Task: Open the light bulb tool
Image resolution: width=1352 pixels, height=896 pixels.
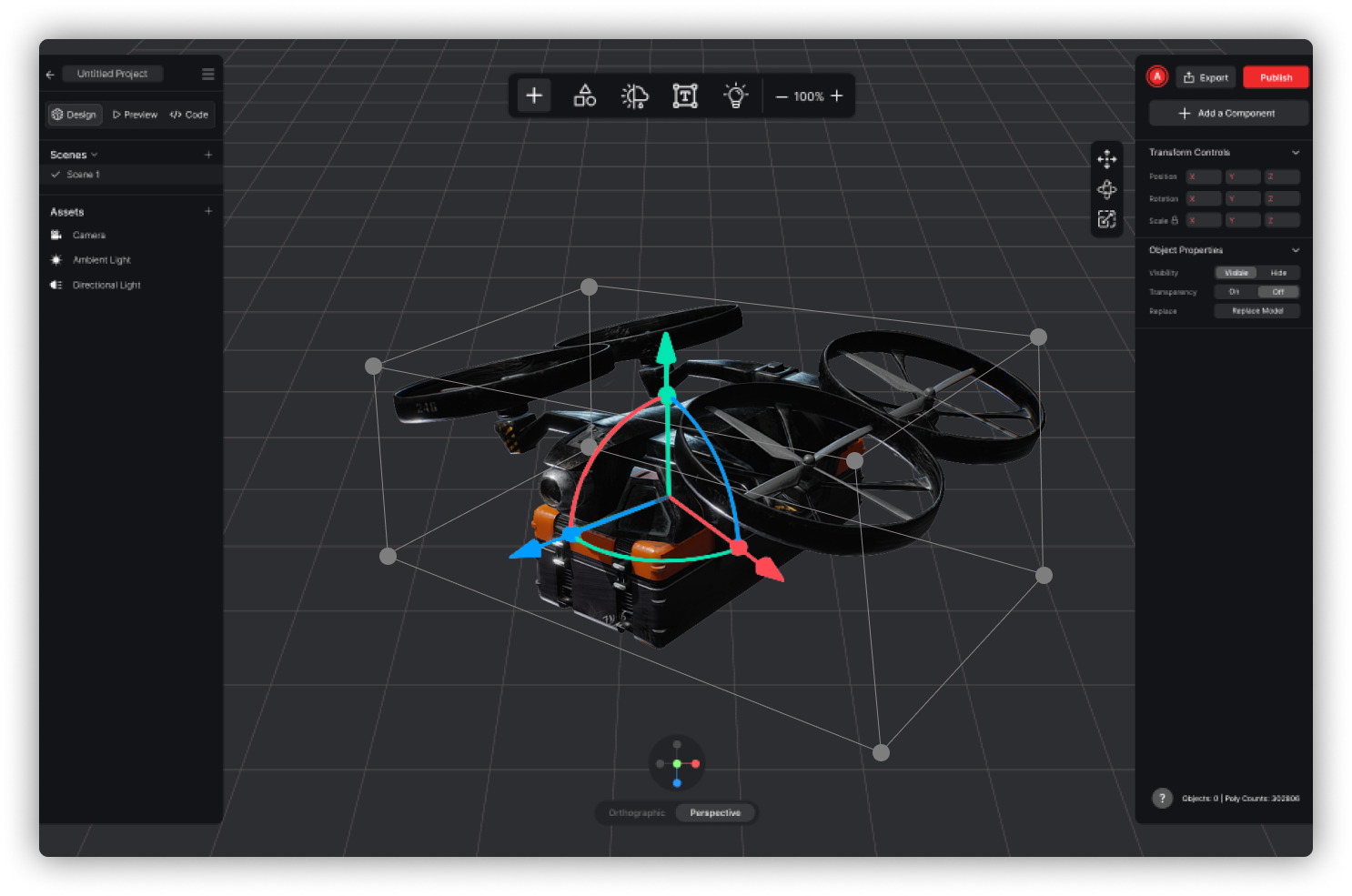Action: (x=734, y=95)
